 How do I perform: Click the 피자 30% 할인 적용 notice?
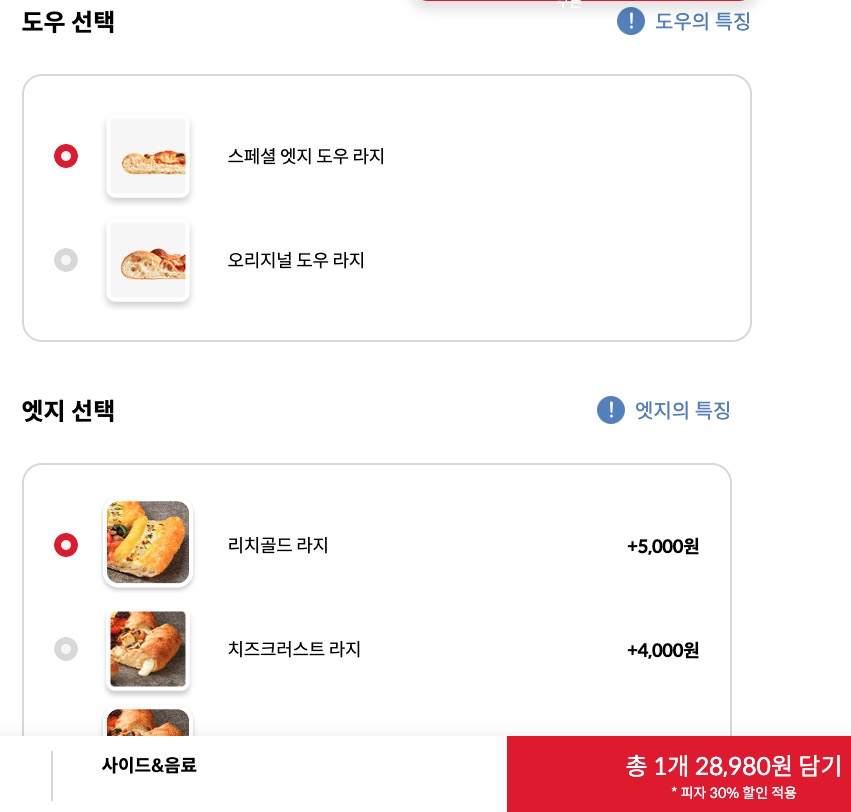click(733, 791)
